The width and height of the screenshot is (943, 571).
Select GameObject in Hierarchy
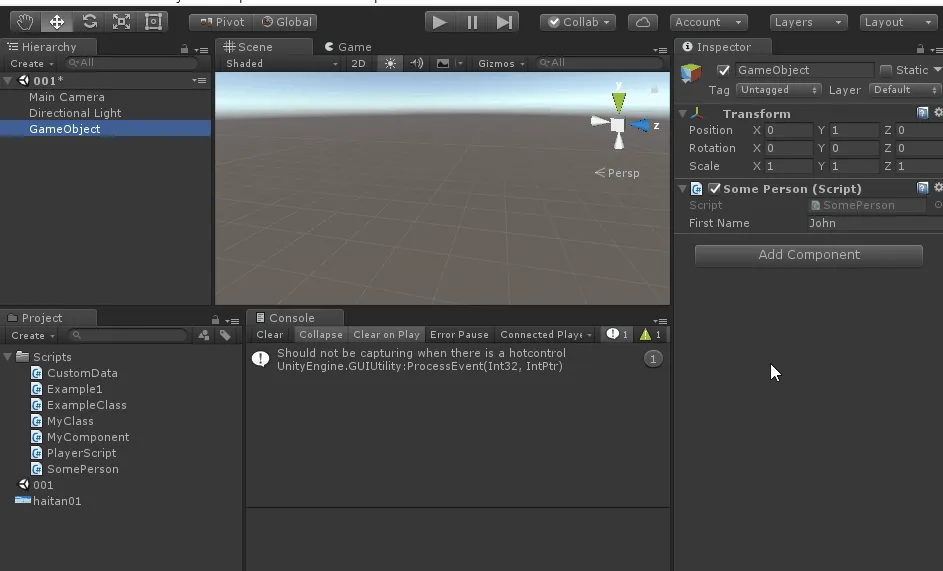point(65,129)
